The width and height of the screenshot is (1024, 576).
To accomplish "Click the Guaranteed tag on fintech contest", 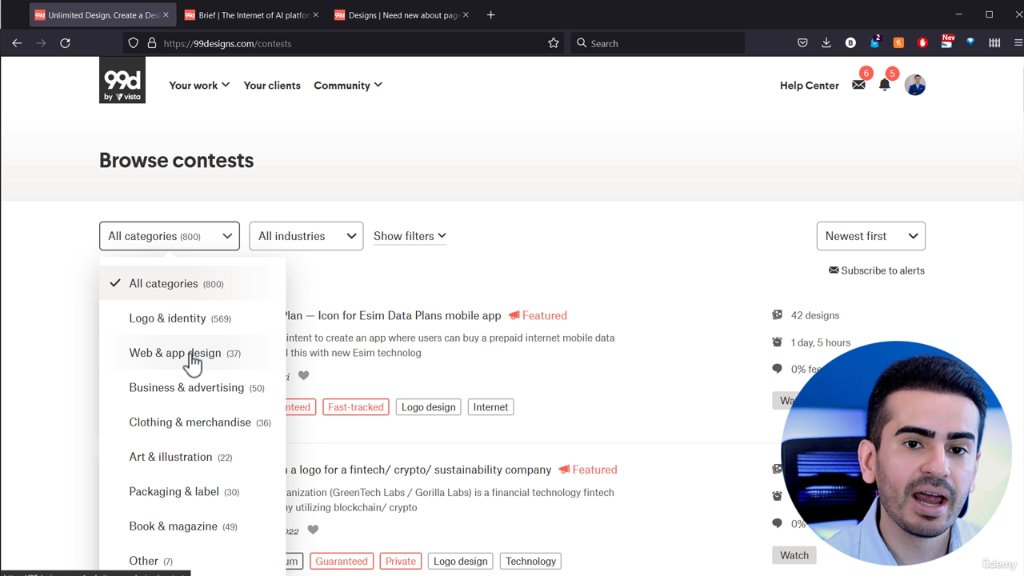I will pyautogui.click(x=342, y=561).
